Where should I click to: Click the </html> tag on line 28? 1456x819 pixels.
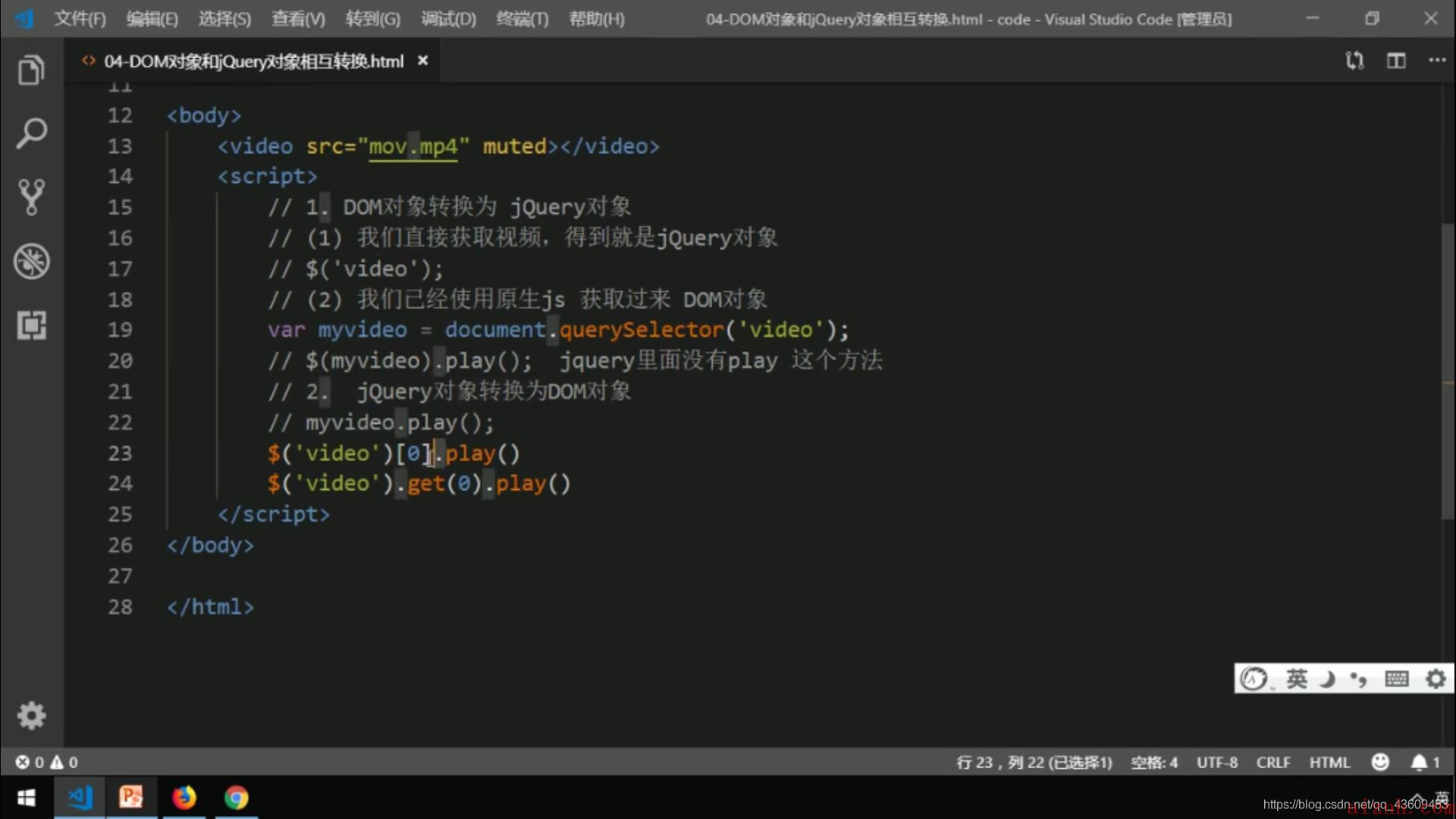[x=210, y=607]
